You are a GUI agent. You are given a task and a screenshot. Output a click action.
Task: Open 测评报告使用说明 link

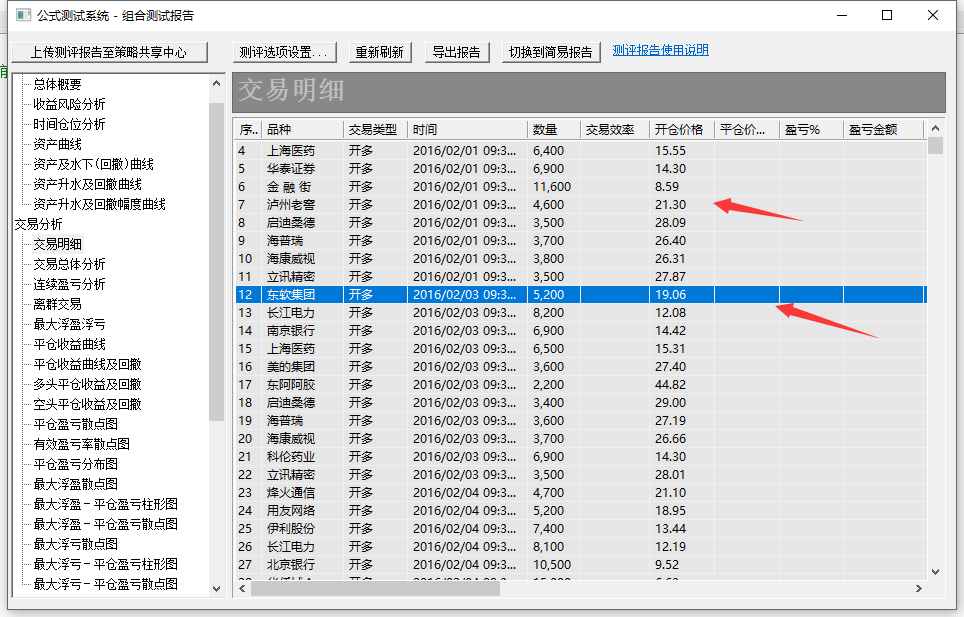[x=660, y=50]
